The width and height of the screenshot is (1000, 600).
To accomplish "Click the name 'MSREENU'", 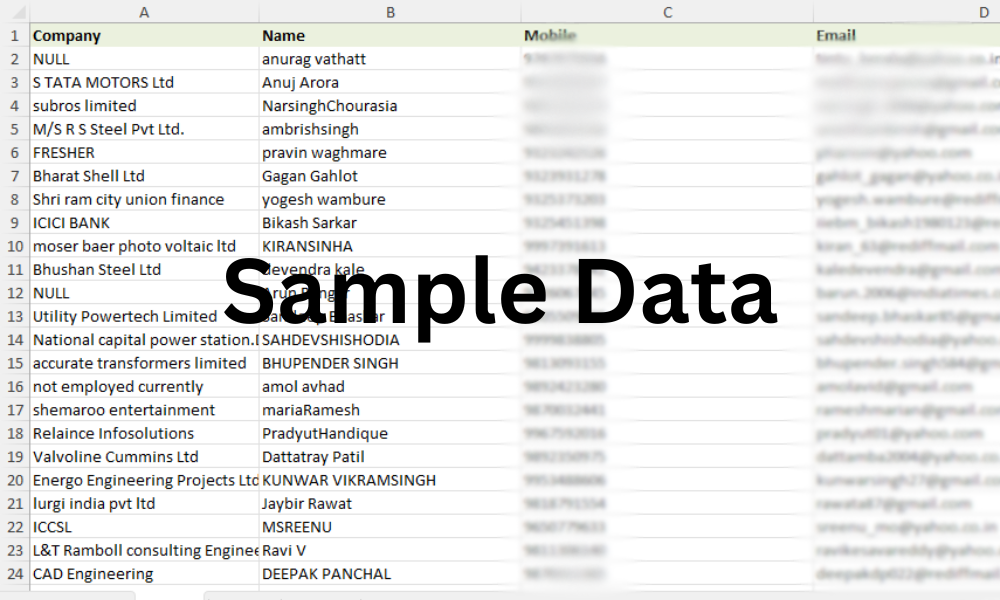I will [390, 527].
